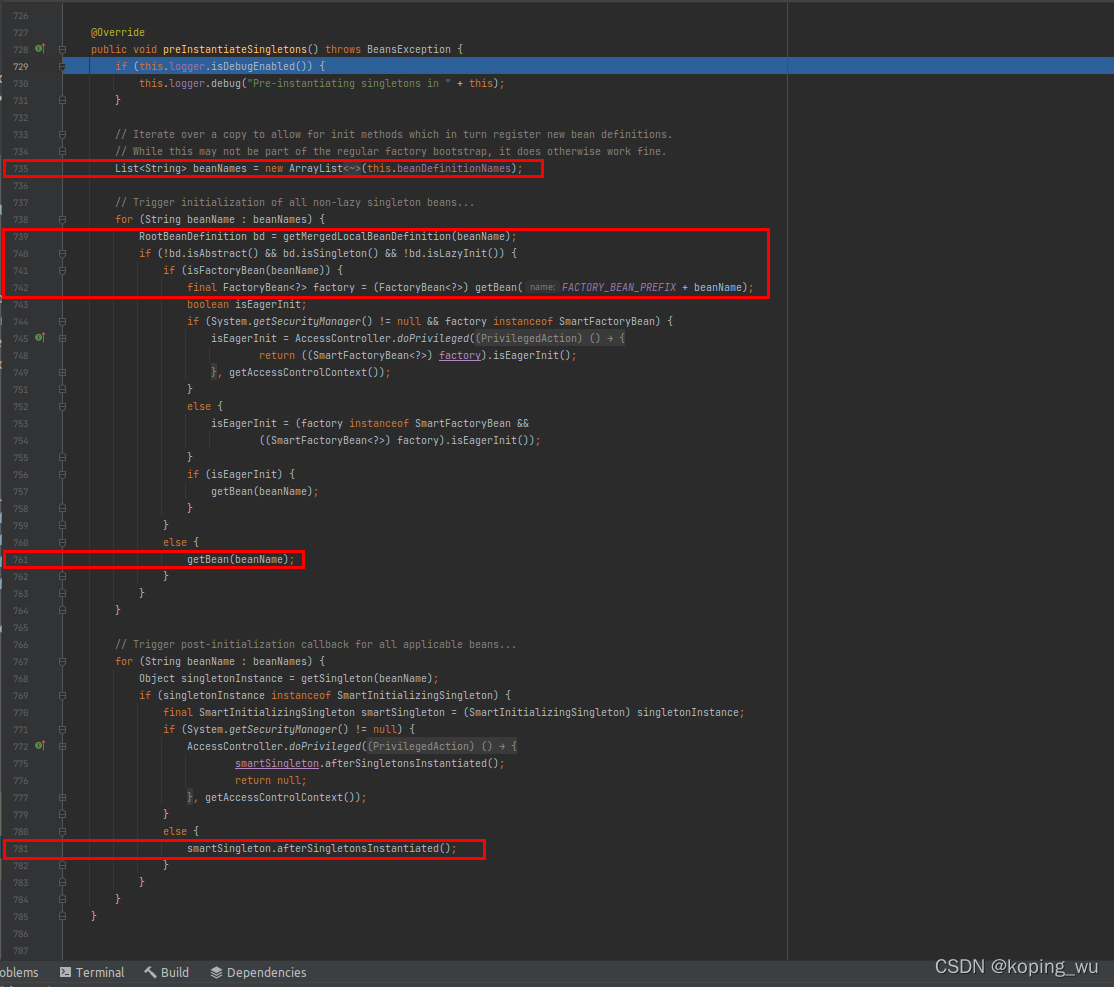Open the Terminal tool window tab
This screenshot has width=1114, height=987.
(92, 972)
